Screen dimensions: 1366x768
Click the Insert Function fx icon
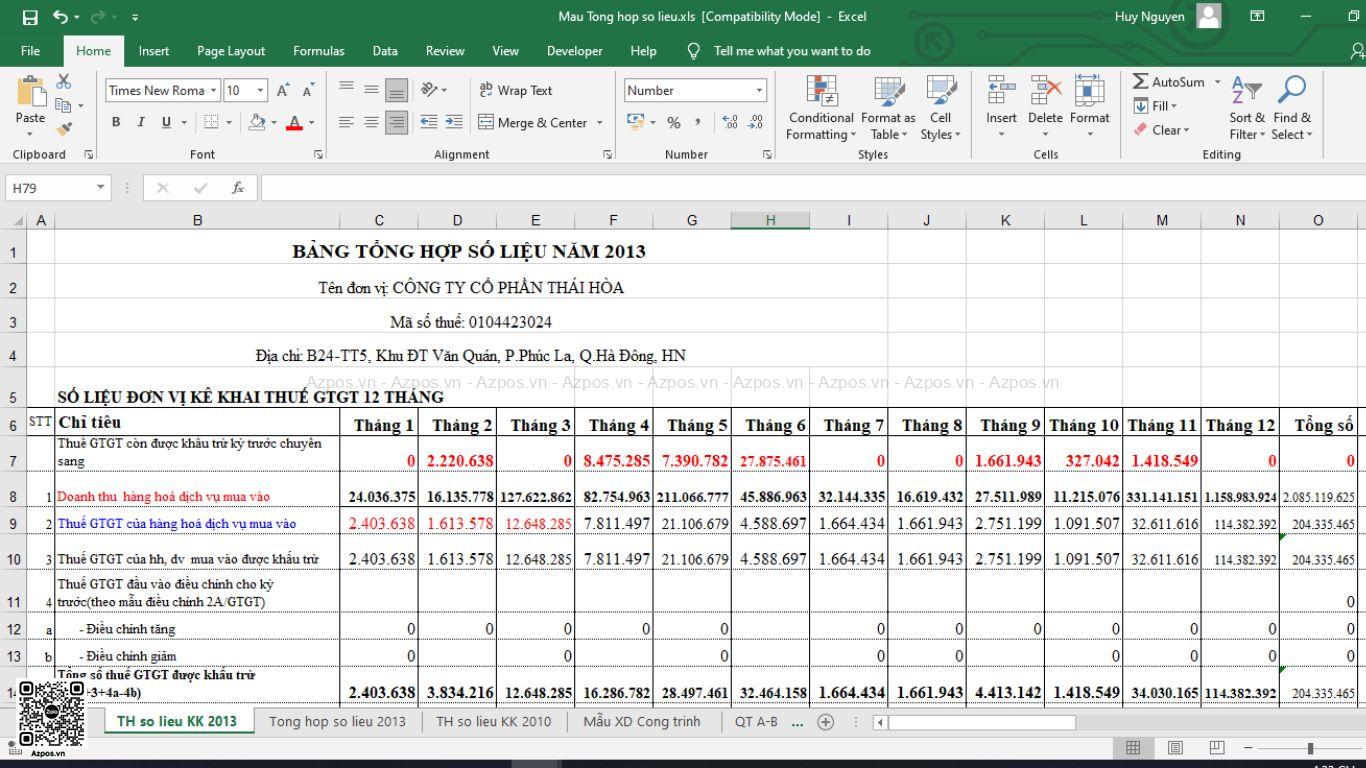[238, 188]
